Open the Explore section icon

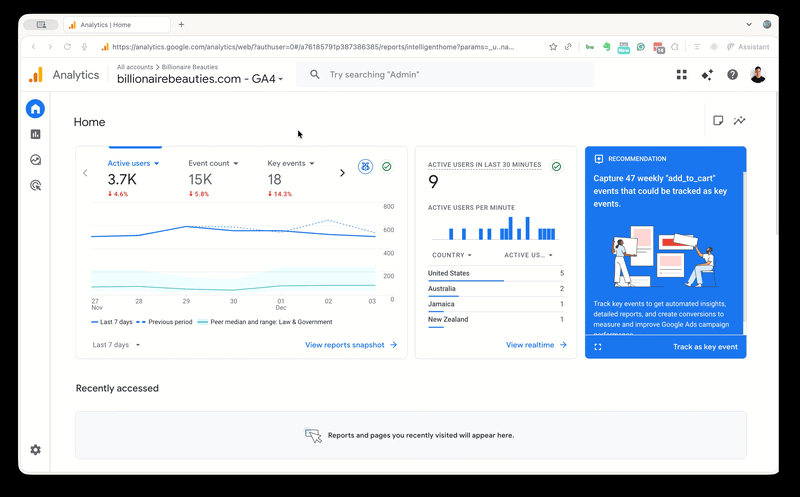(x=36, y=160)
